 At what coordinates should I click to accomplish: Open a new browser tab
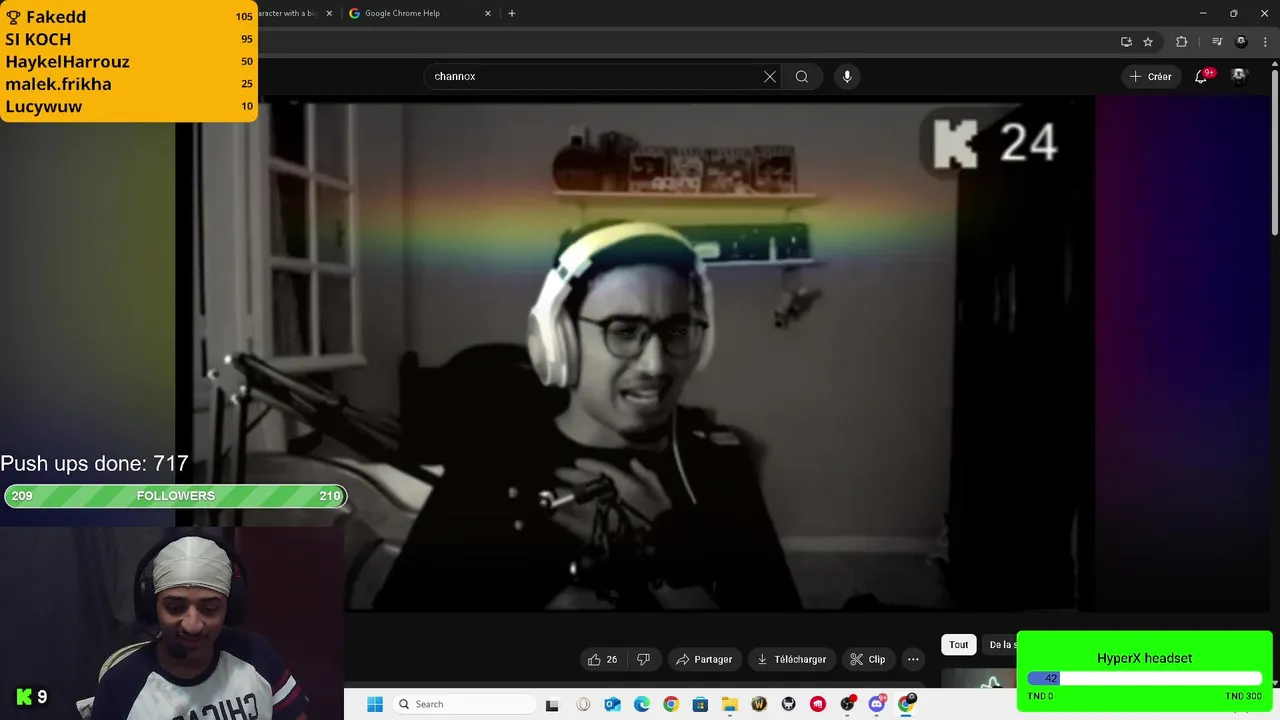(512, 13)
